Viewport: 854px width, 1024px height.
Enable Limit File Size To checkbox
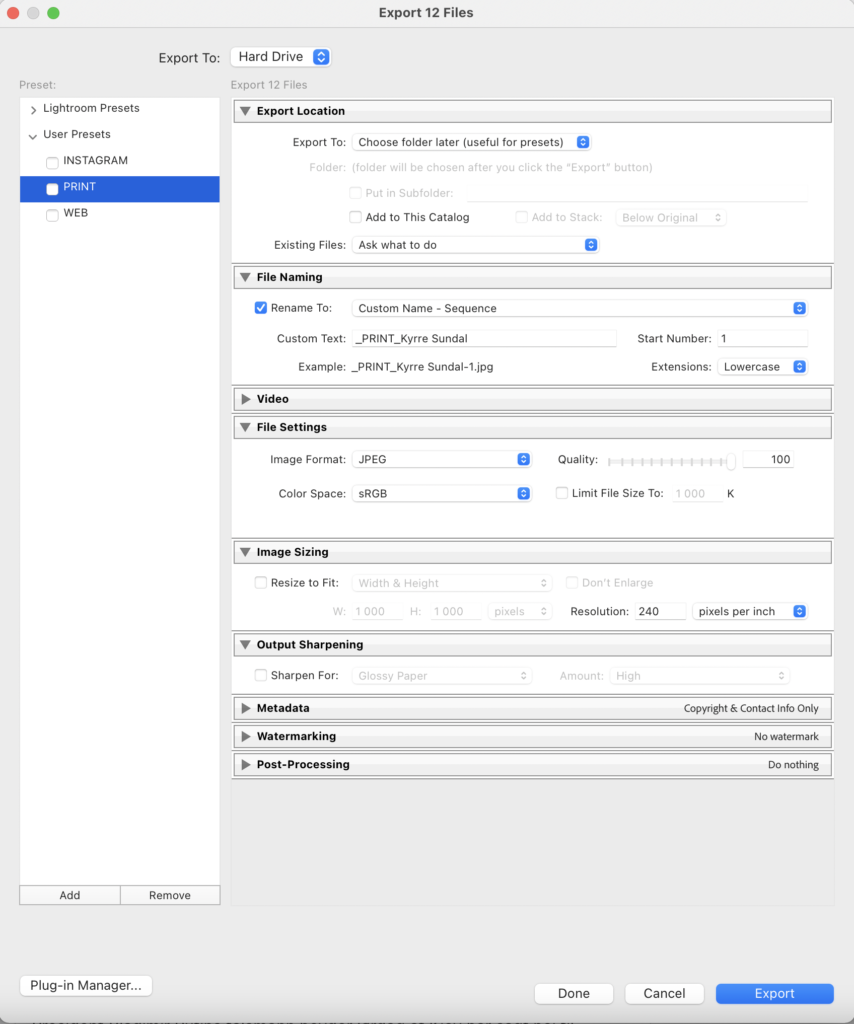point(562,493)
